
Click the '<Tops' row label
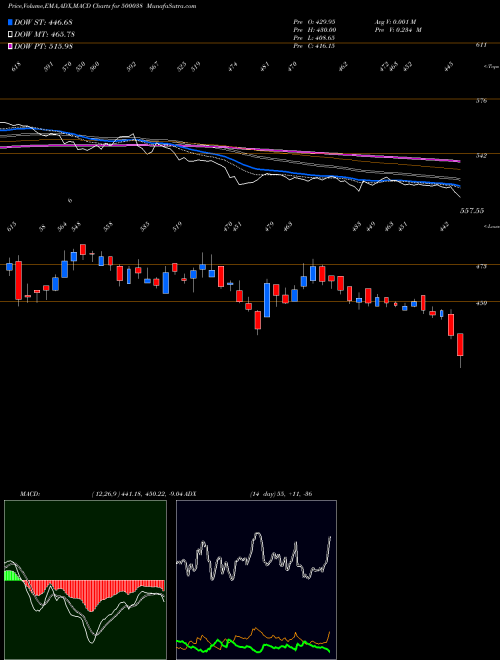492,67
